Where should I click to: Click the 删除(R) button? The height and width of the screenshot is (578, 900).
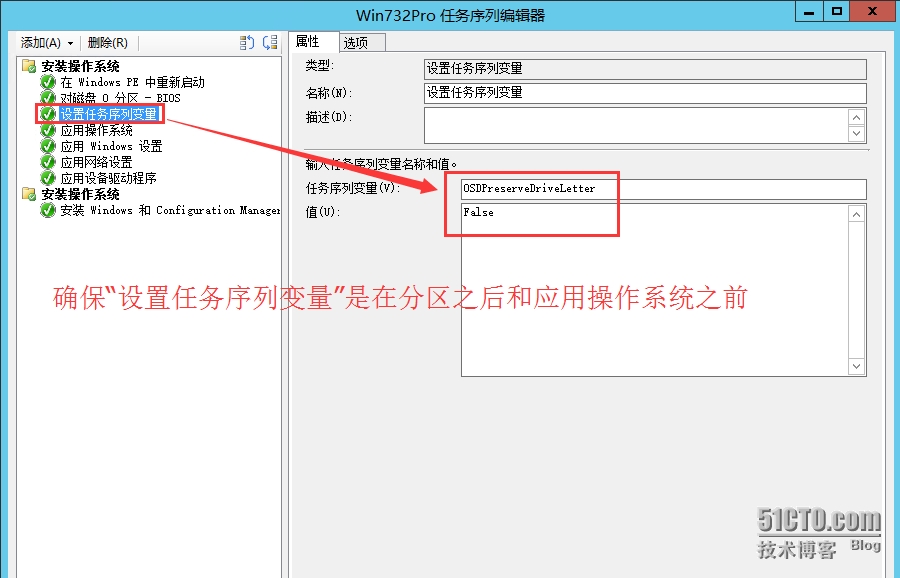pos(107,43)
